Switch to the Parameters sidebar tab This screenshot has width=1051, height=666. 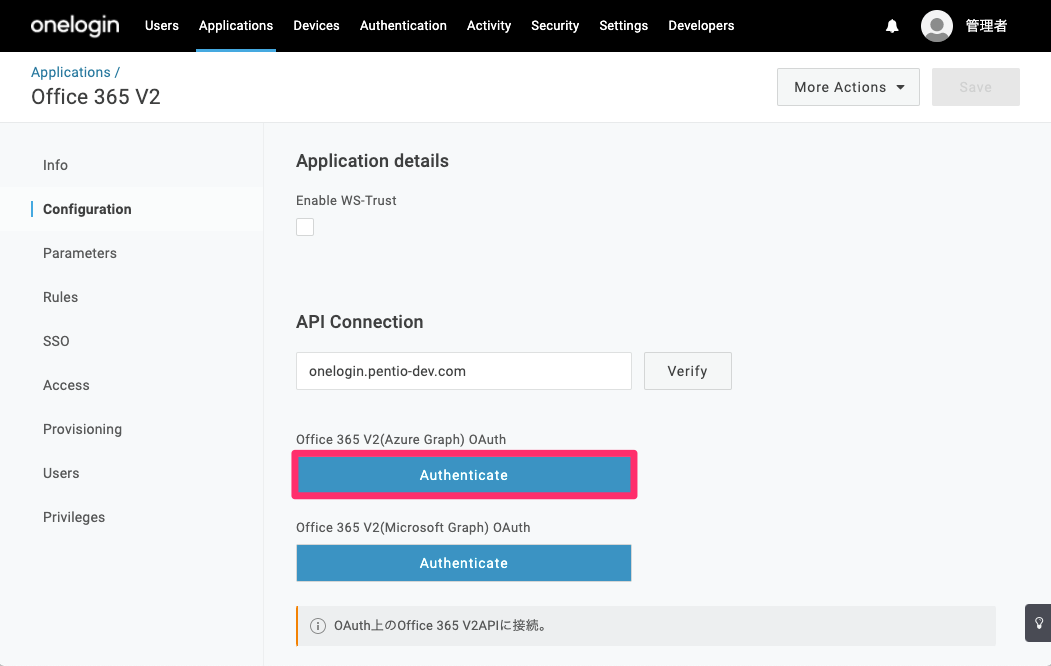coord(80,253)
